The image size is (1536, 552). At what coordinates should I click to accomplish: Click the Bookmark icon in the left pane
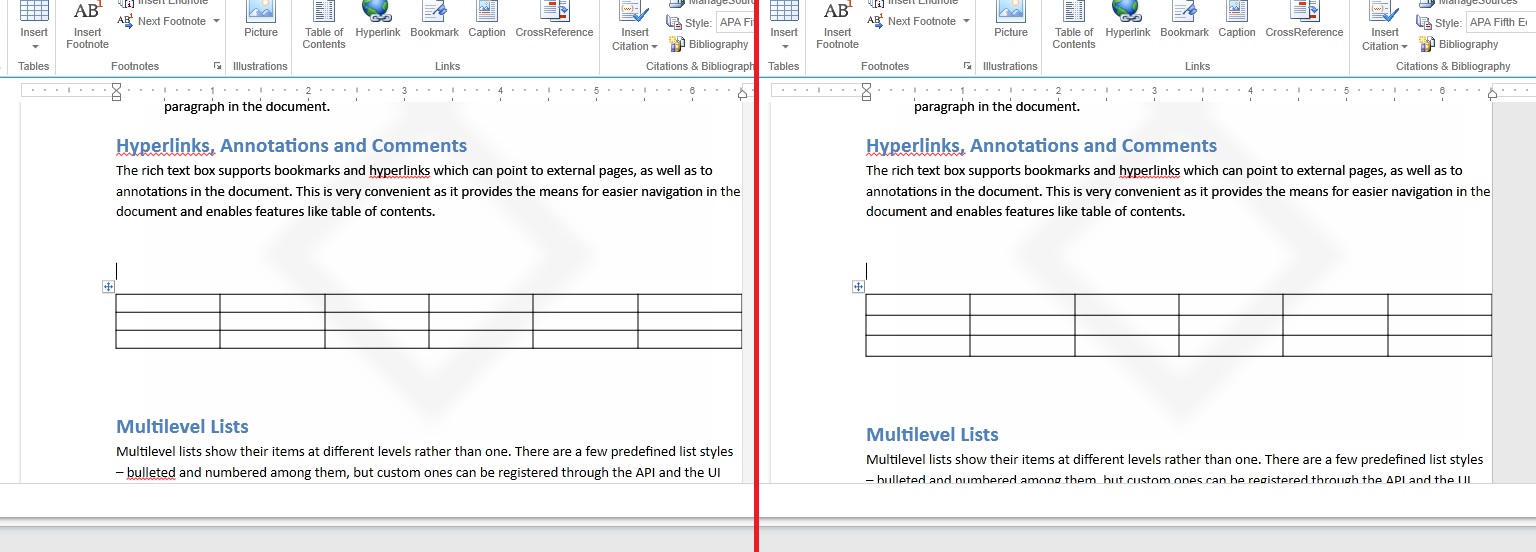(434, 10)
